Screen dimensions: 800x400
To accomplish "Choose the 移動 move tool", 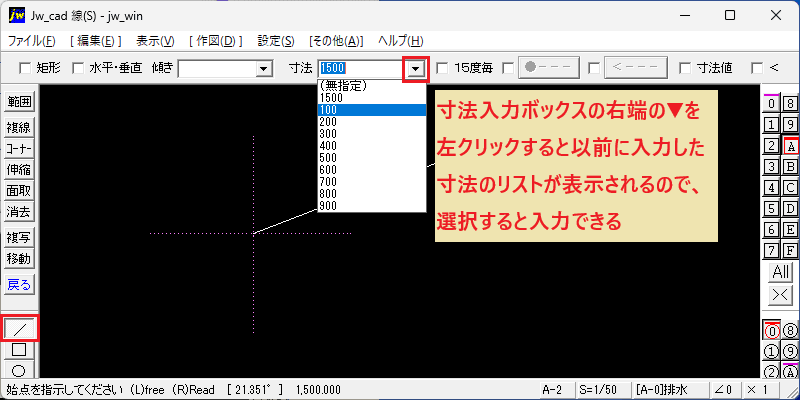I will tap(19, 259).
